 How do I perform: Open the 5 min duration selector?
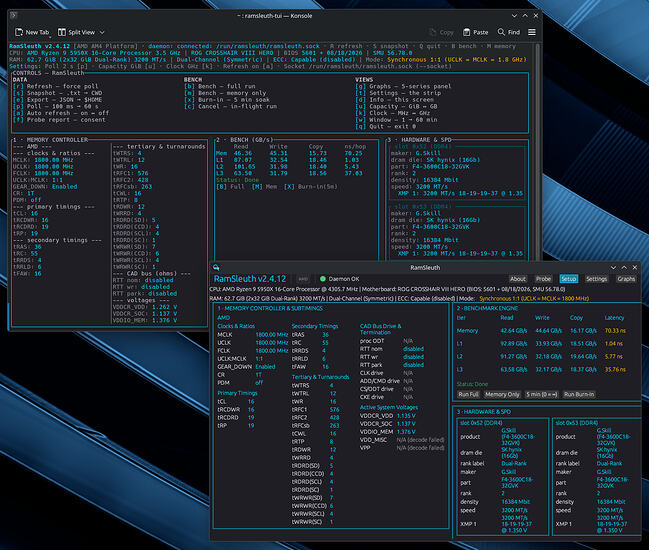point(541,394)
